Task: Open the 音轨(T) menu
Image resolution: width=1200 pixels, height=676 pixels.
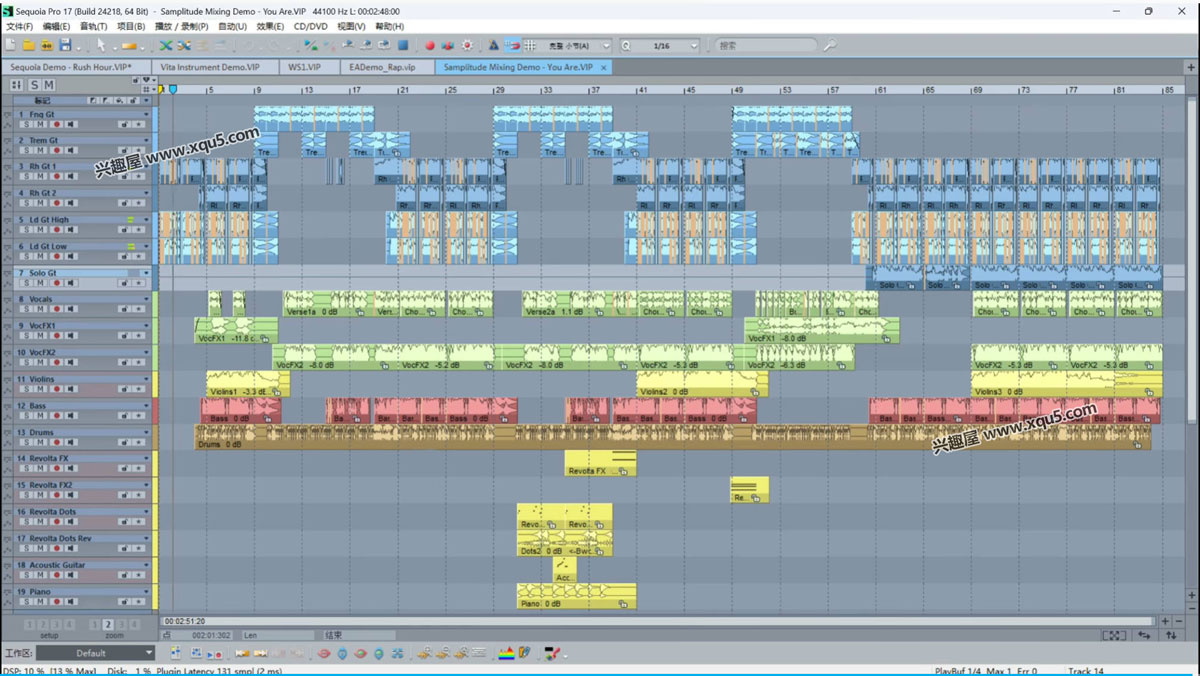Action: [x=93, y=26]
